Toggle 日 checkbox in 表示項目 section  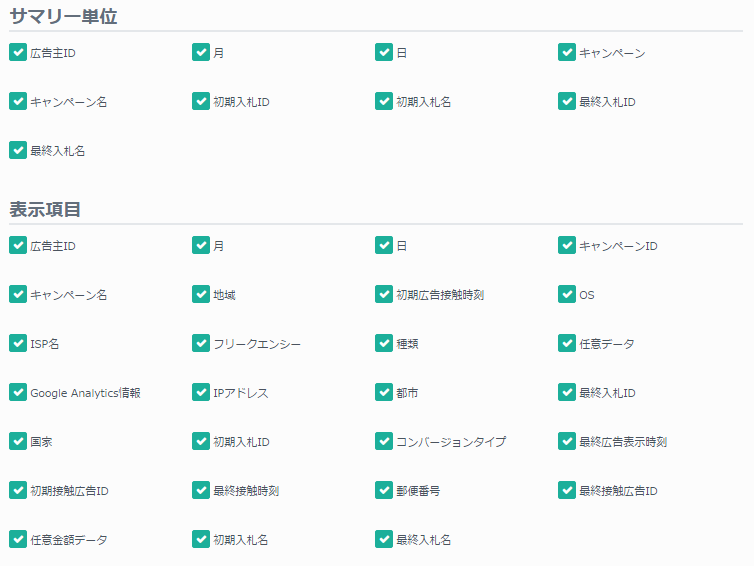click(384, 245)
